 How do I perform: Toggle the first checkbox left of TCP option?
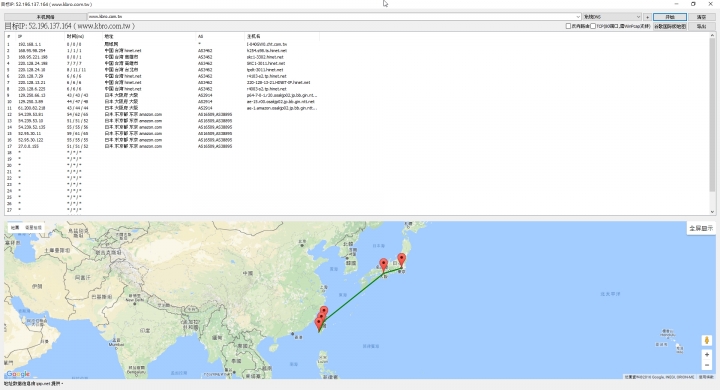(568, 26)
